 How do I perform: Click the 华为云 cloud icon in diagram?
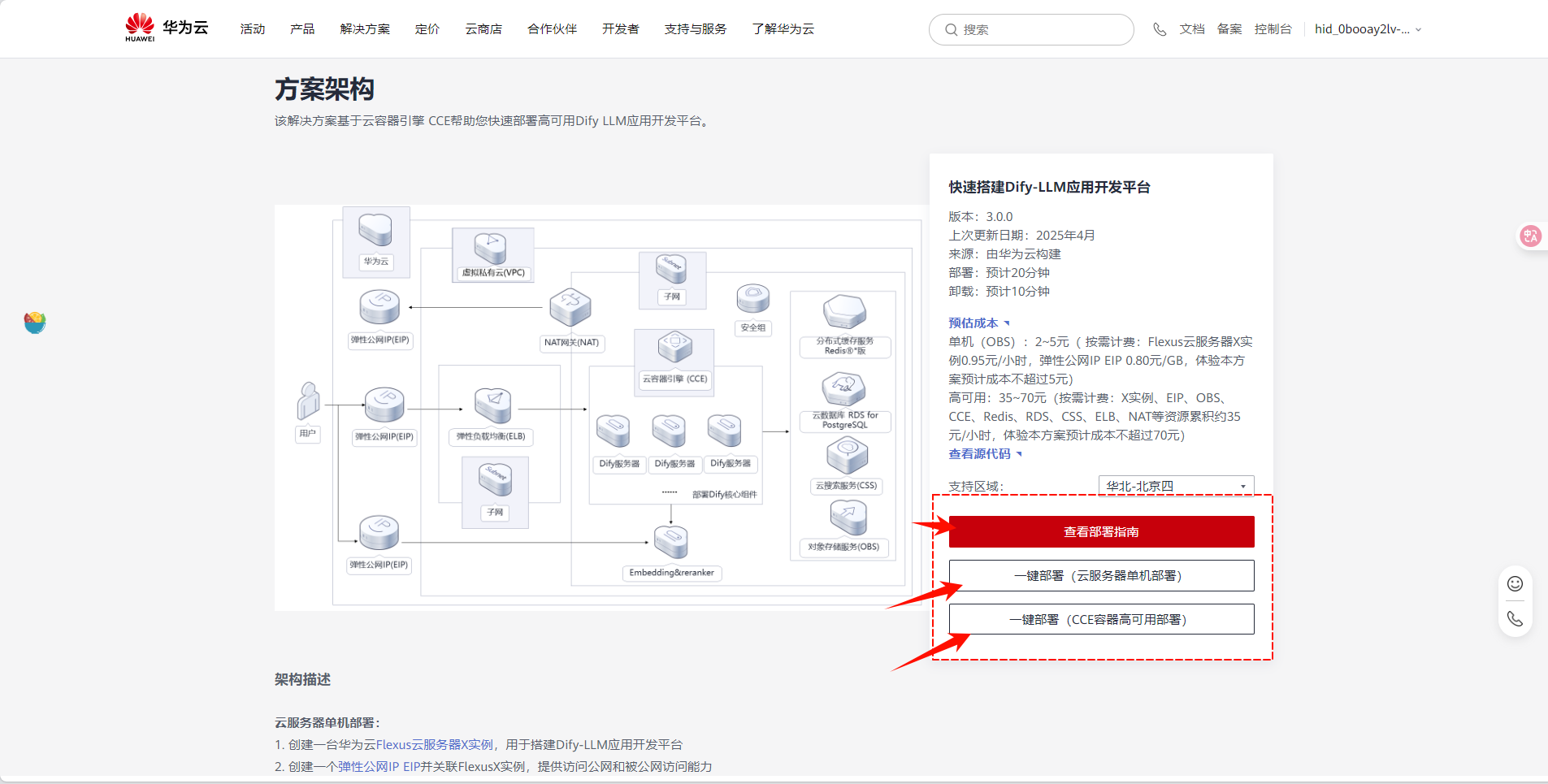[375, 230]
